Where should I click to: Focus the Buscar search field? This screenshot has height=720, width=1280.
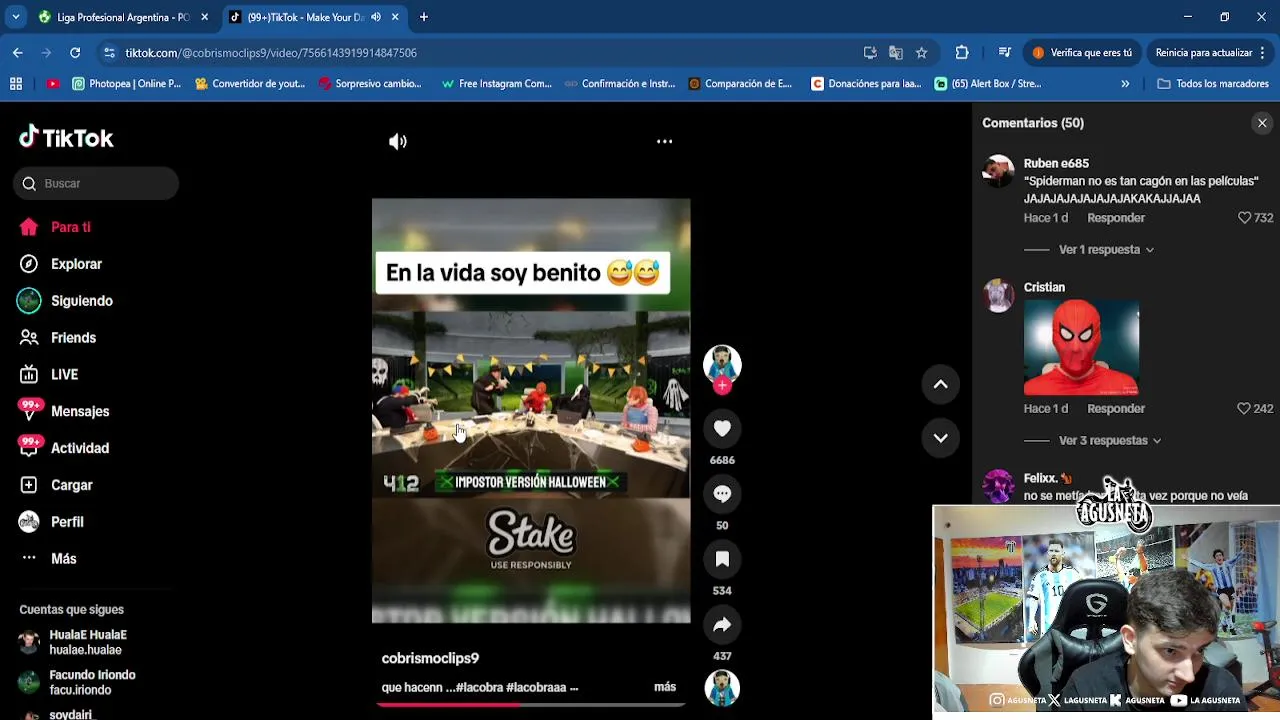coord(96,183)
